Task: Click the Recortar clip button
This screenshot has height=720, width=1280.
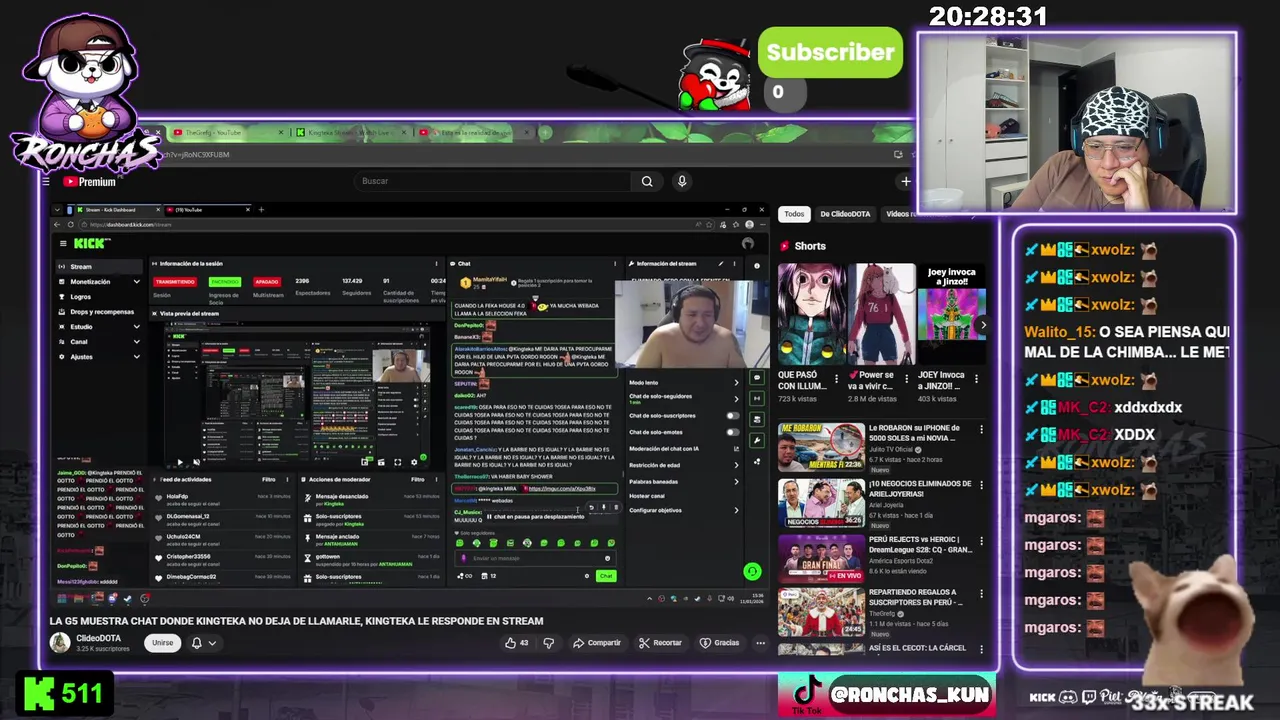Action: [660, 643]
